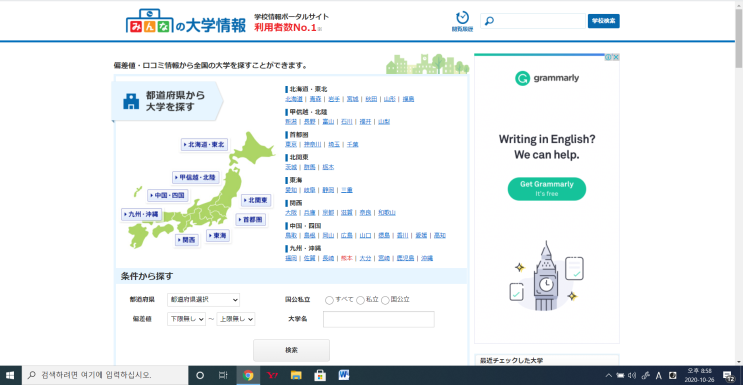743x385 pixels.
Task: Click the Cortana circle icon on the taskbar
Action: click(x=200, y=376)
